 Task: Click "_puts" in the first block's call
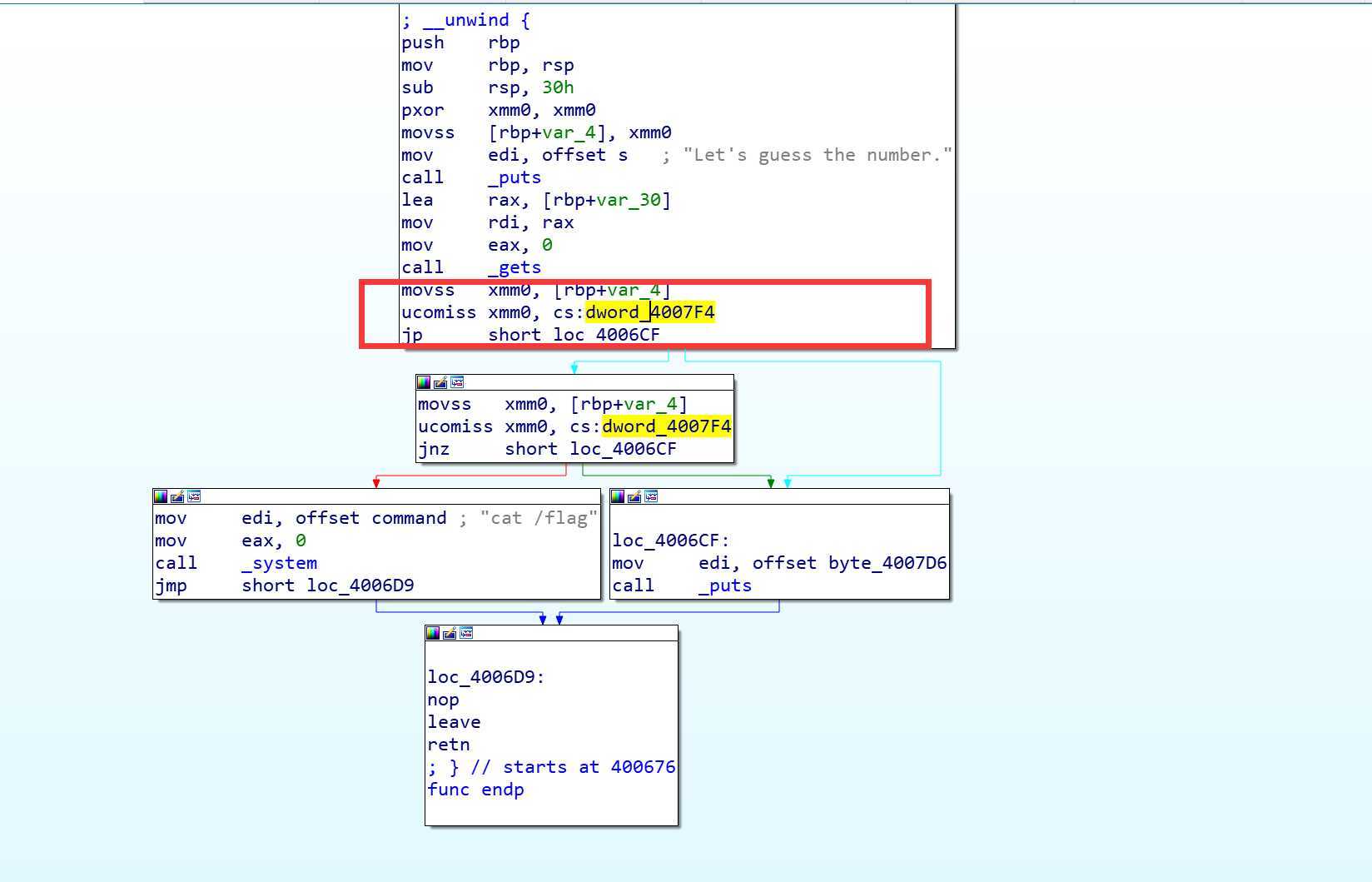(x=514, y=177)
